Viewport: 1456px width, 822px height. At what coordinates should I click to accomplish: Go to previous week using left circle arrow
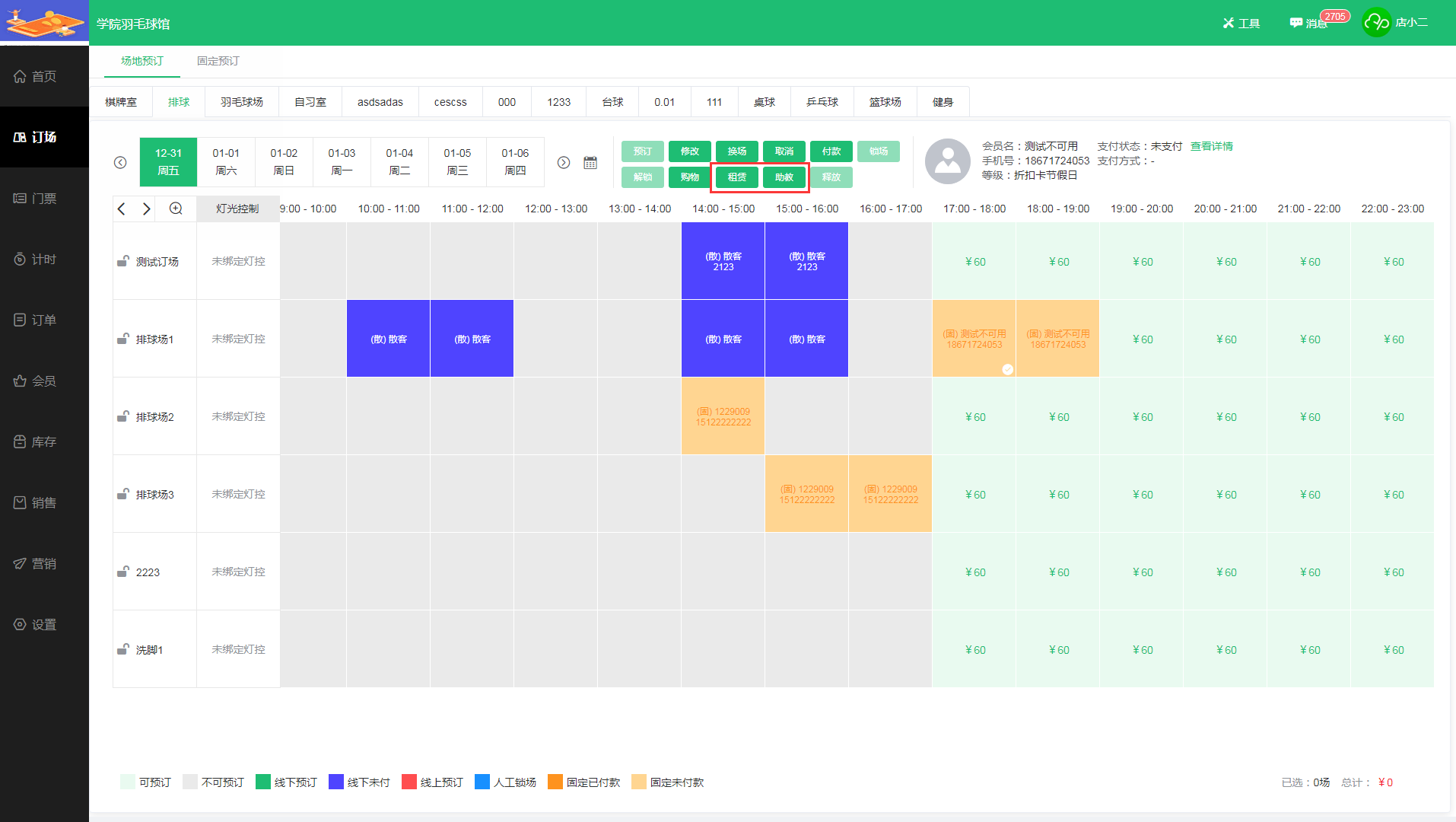pyautogui.click(x=120, y=163)
